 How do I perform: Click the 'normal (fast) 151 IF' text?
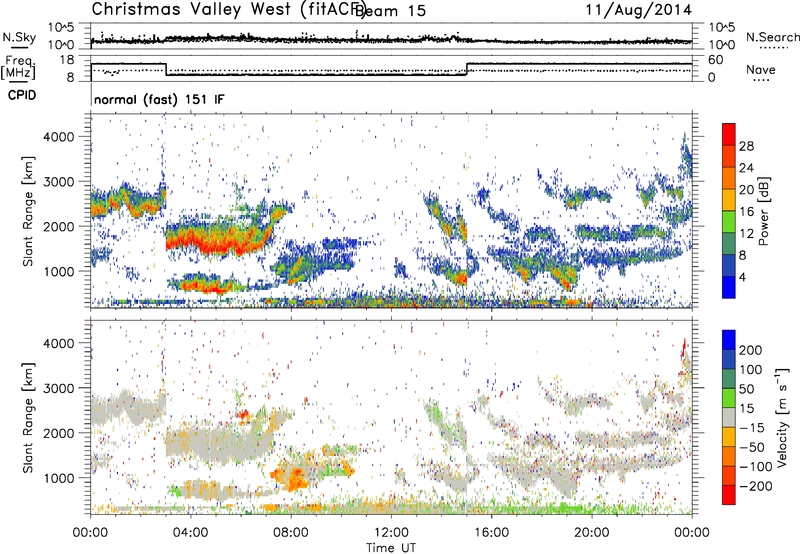(x=159, y=99)
